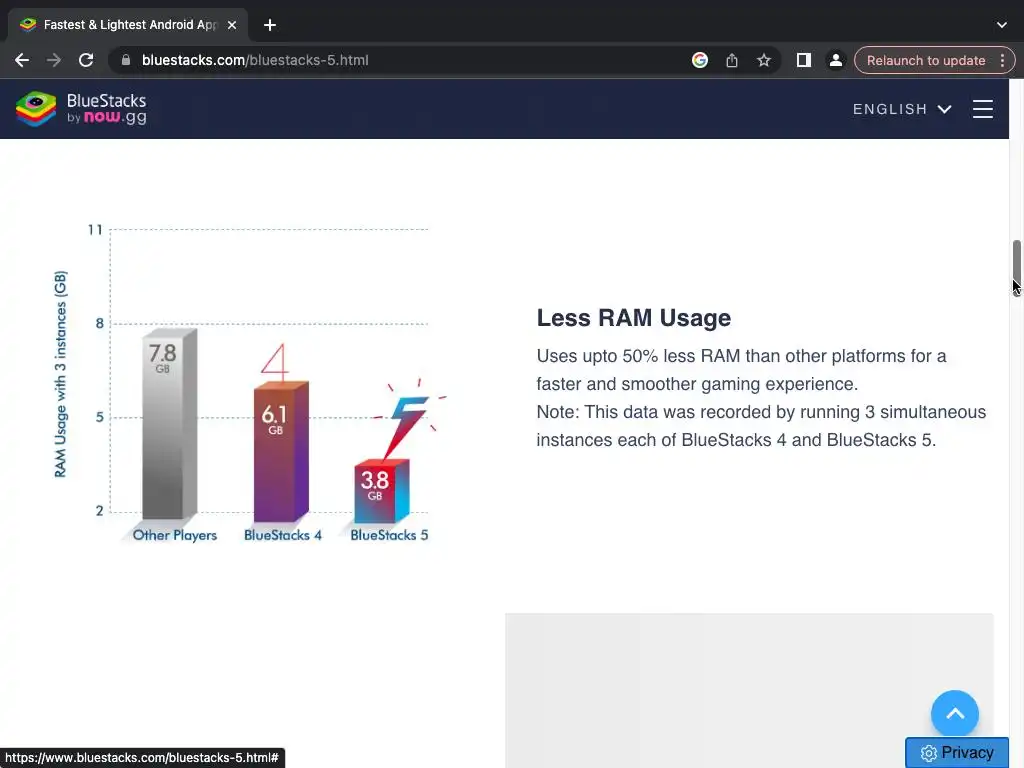Click the 6.1 GB BlueStacks 4 bar
Screen dimensions: 1024x768
click(281, 451)
